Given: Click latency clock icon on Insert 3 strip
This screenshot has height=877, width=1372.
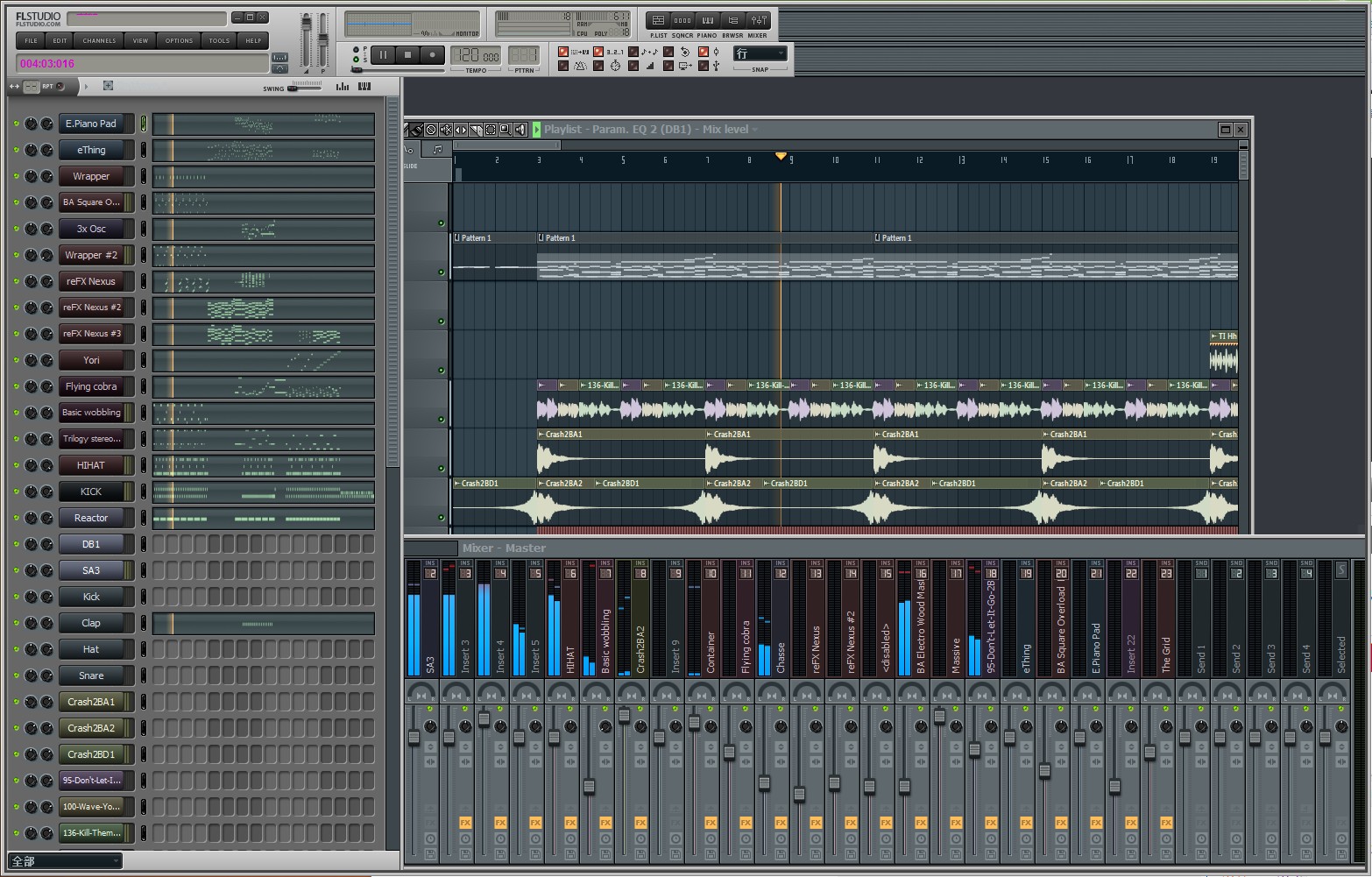Looking at the screenshot, I should (x=465, y=838).
